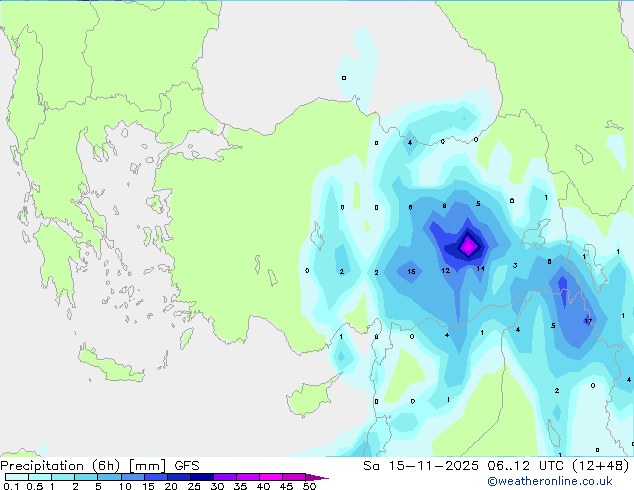634x490 pixels.
Task: Click the magenta precipitation maximum on the map
Action: pyautogui.click(x=468, y=246)
